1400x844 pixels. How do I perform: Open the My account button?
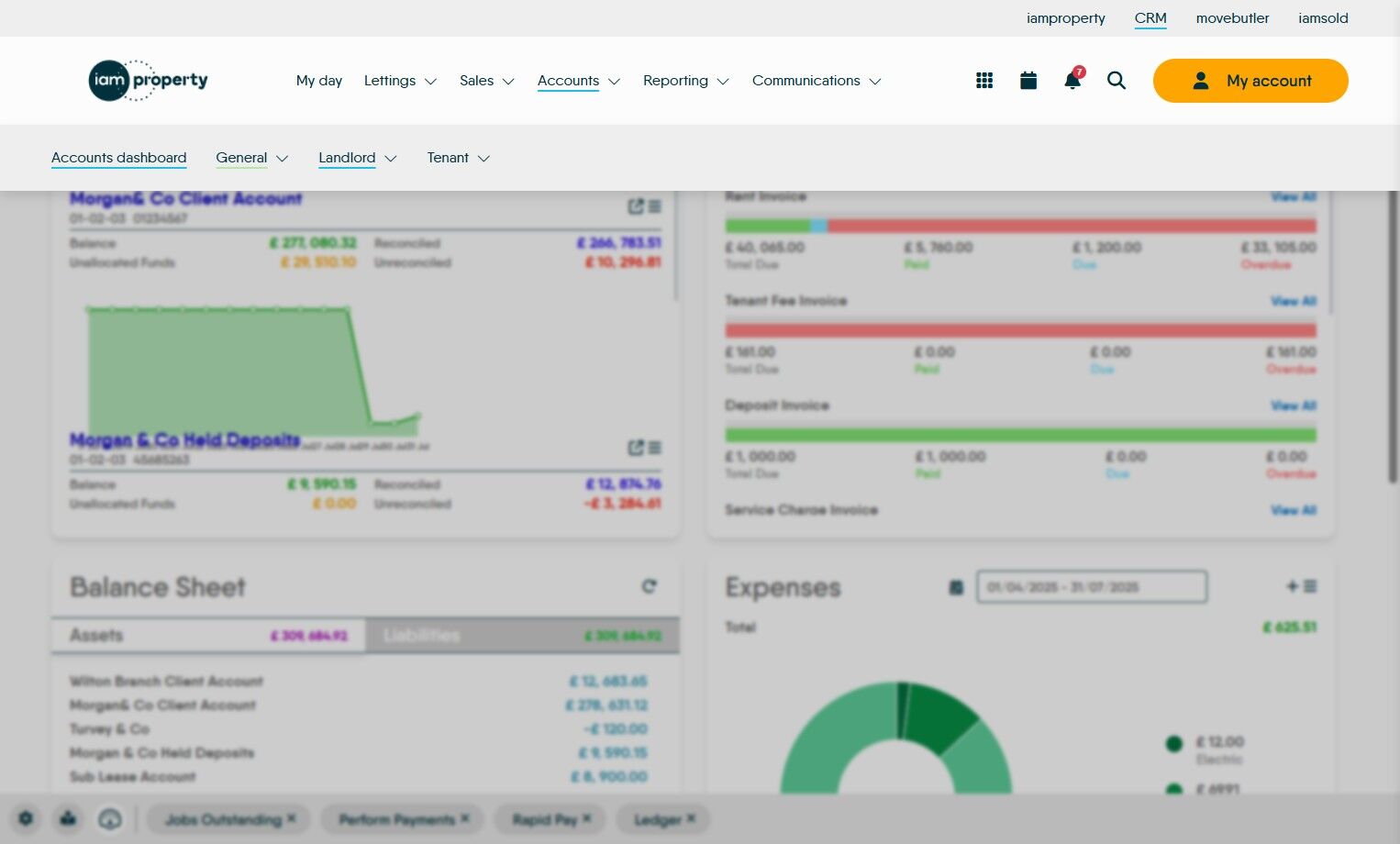click(x=1250, y=81)
